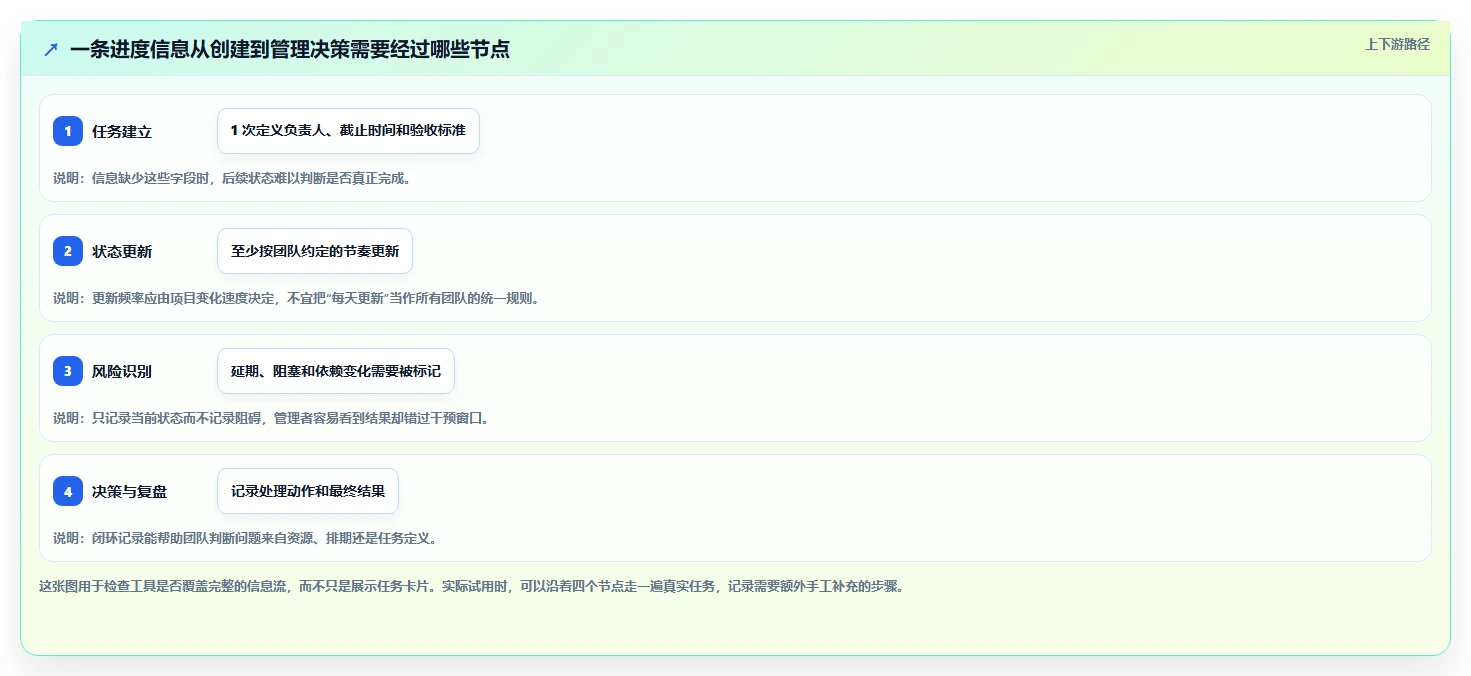Click the 状态更新 step title
Image resolution: width=1471 pixels, height=676 pixels.
tap(122, 251)
